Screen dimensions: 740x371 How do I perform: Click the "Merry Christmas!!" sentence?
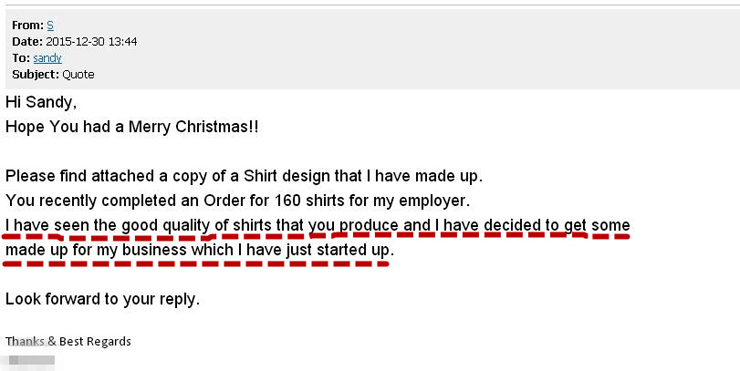[132, 127]
